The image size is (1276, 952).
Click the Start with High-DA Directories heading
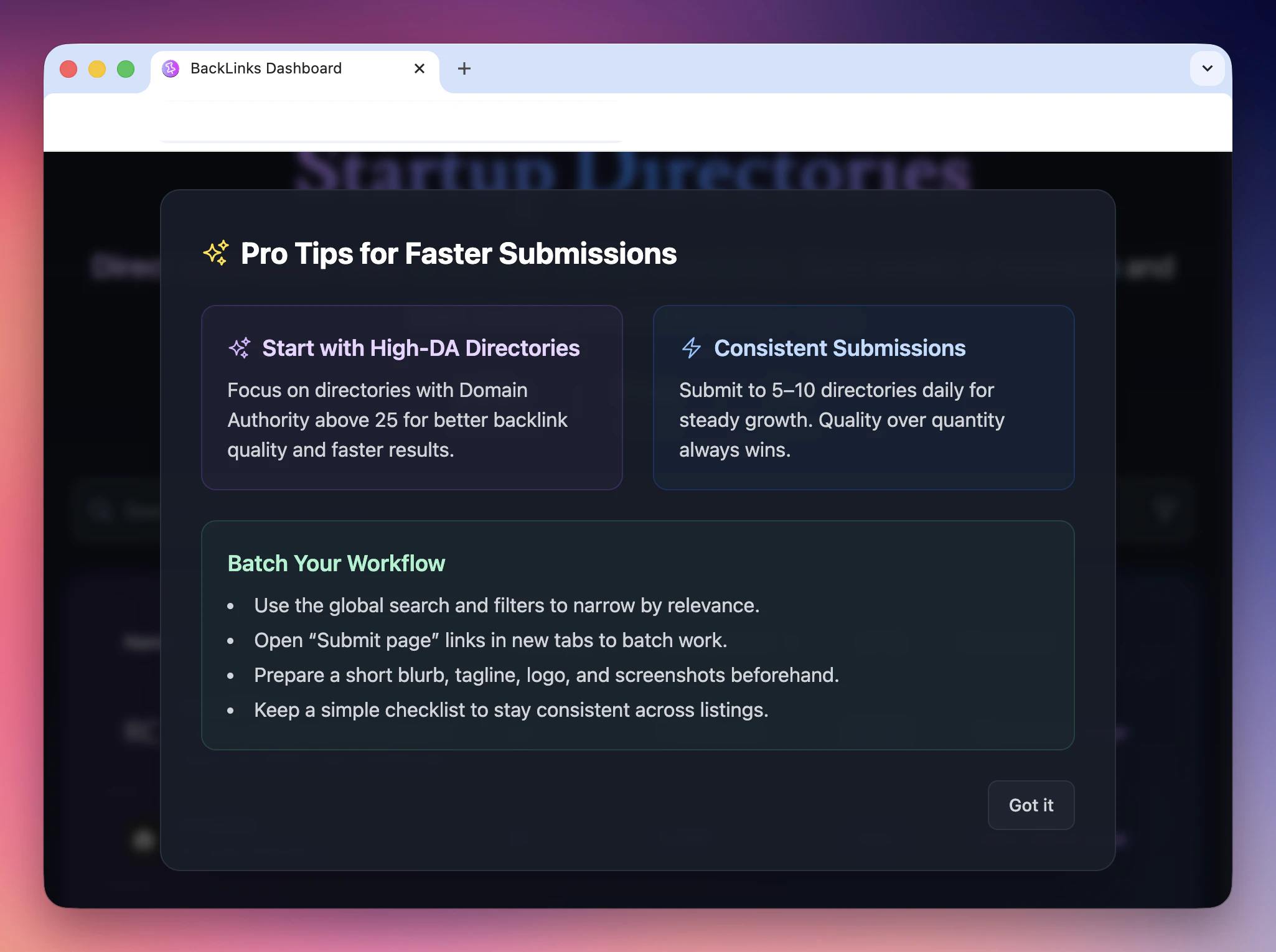(x=421, y=348)
